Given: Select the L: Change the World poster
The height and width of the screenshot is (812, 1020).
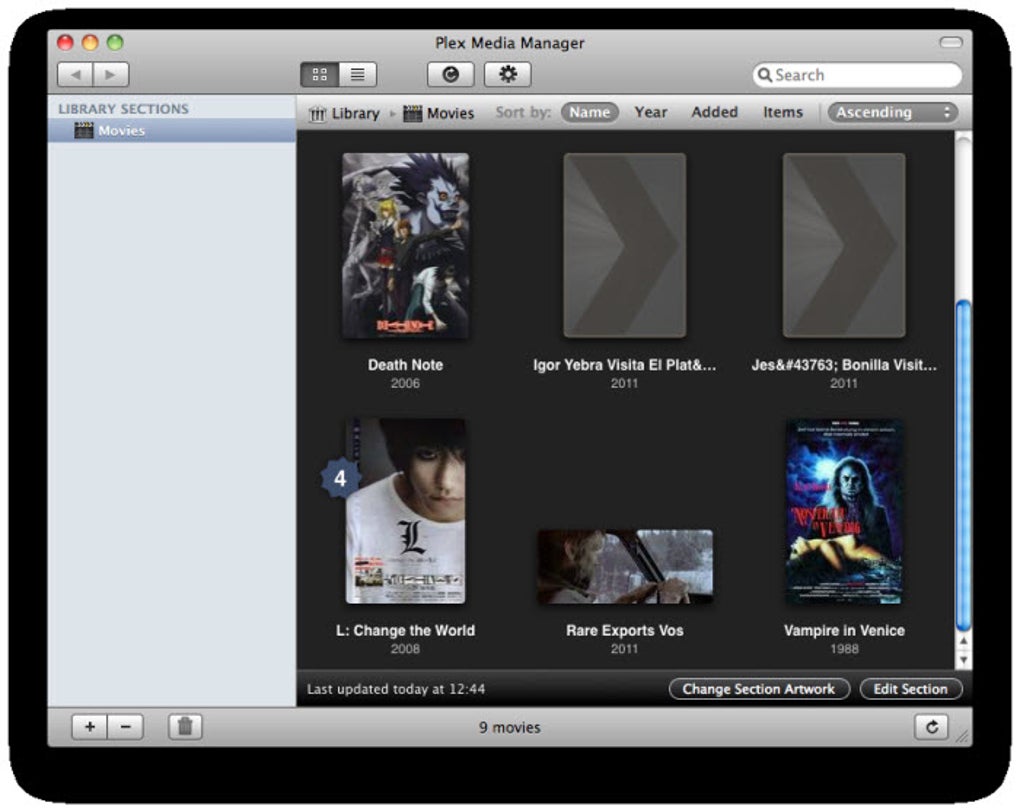Looking at the screenshot, I should (x=405, y=511).
